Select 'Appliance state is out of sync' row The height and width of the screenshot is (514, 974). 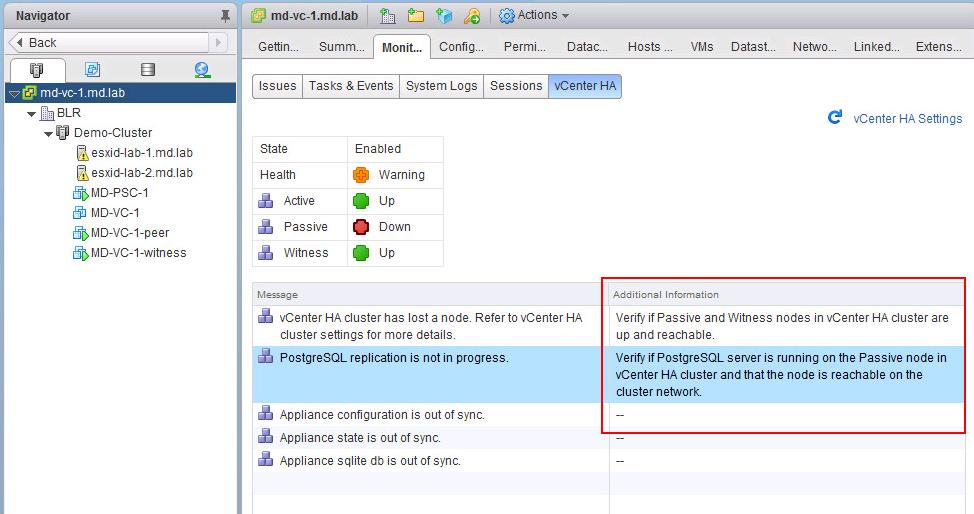click(608, 438)
